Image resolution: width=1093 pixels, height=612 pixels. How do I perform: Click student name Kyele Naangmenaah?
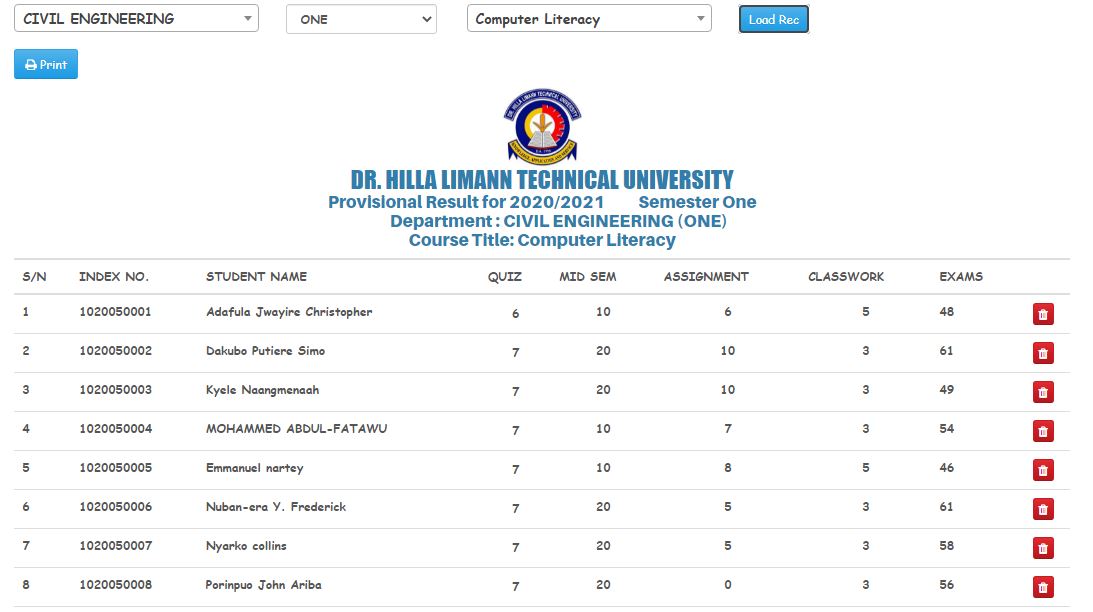coord(263,390)
